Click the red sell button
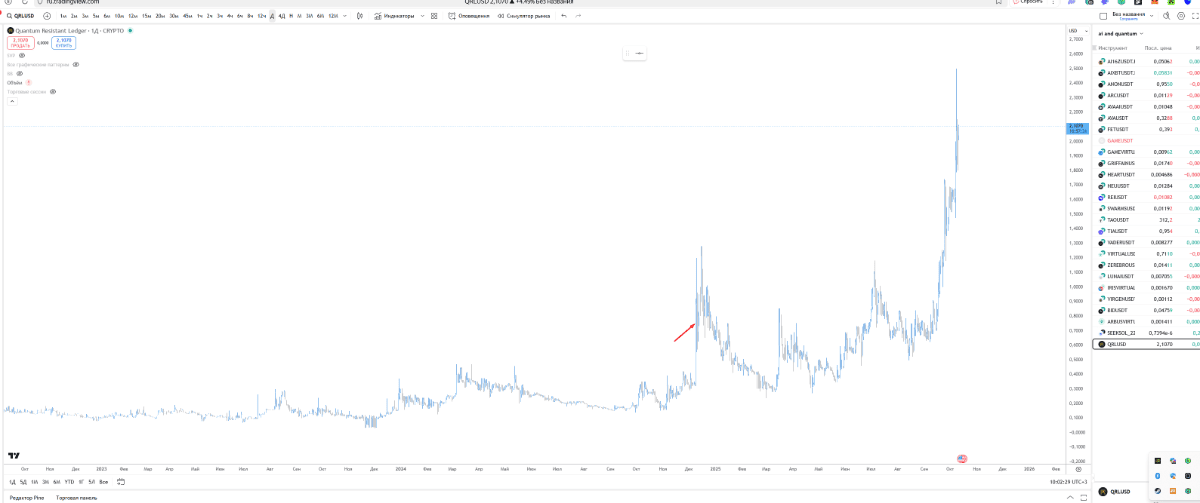The width and height of the screenshot is (1200, 503). [21, 42]
